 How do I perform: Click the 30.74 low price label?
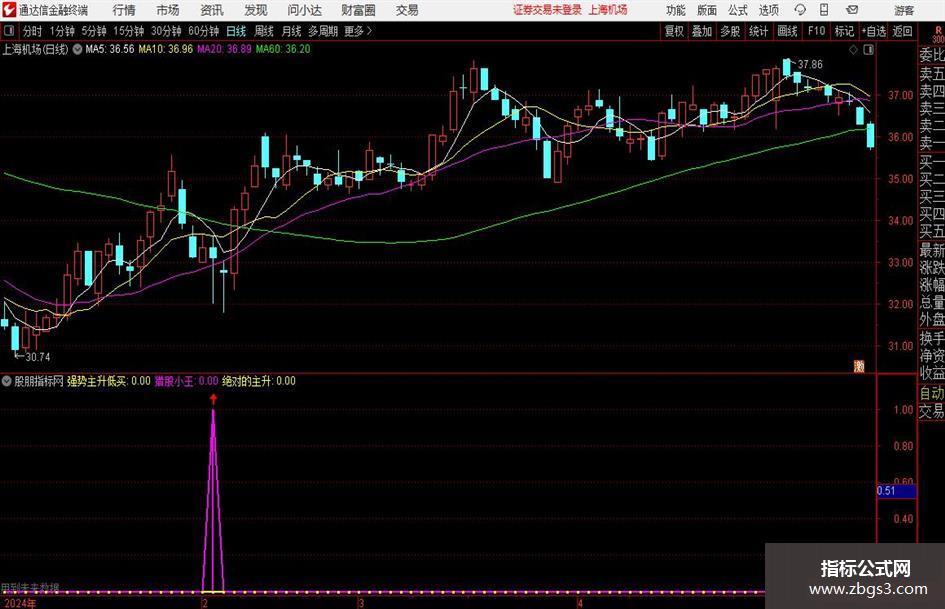click(37, 357)
